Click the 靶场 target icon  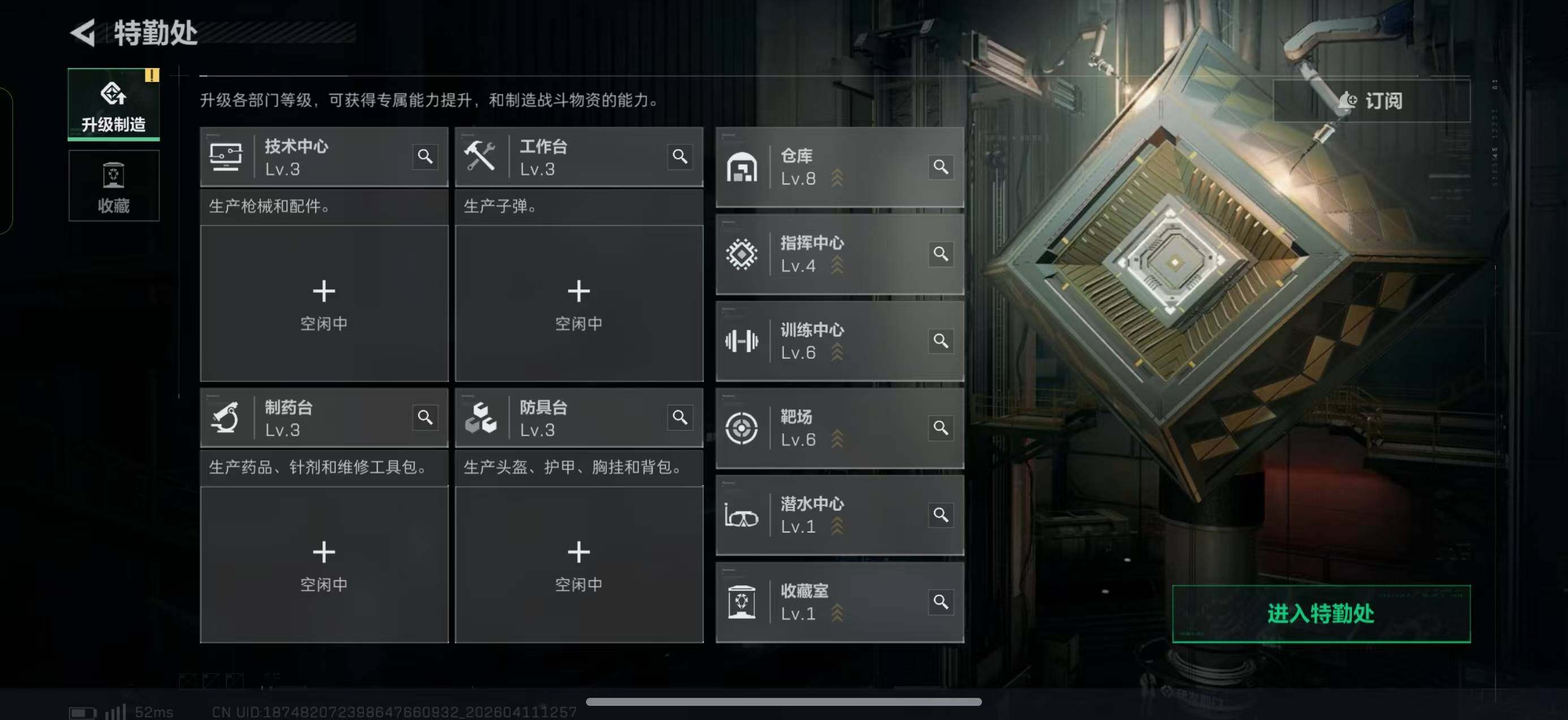[x=742, y=427]
